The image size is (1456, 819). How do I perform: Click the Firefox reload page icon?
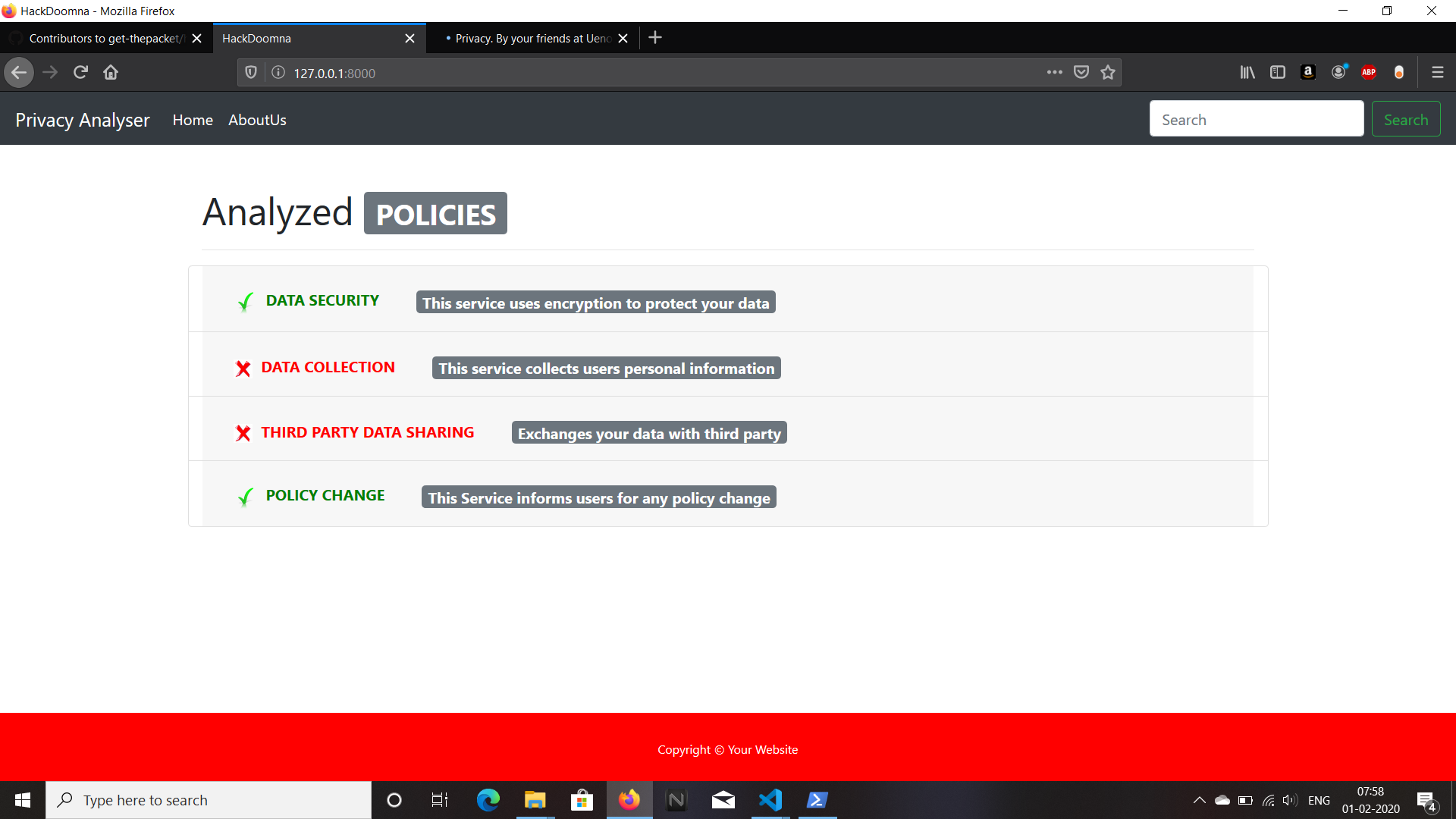80,72
